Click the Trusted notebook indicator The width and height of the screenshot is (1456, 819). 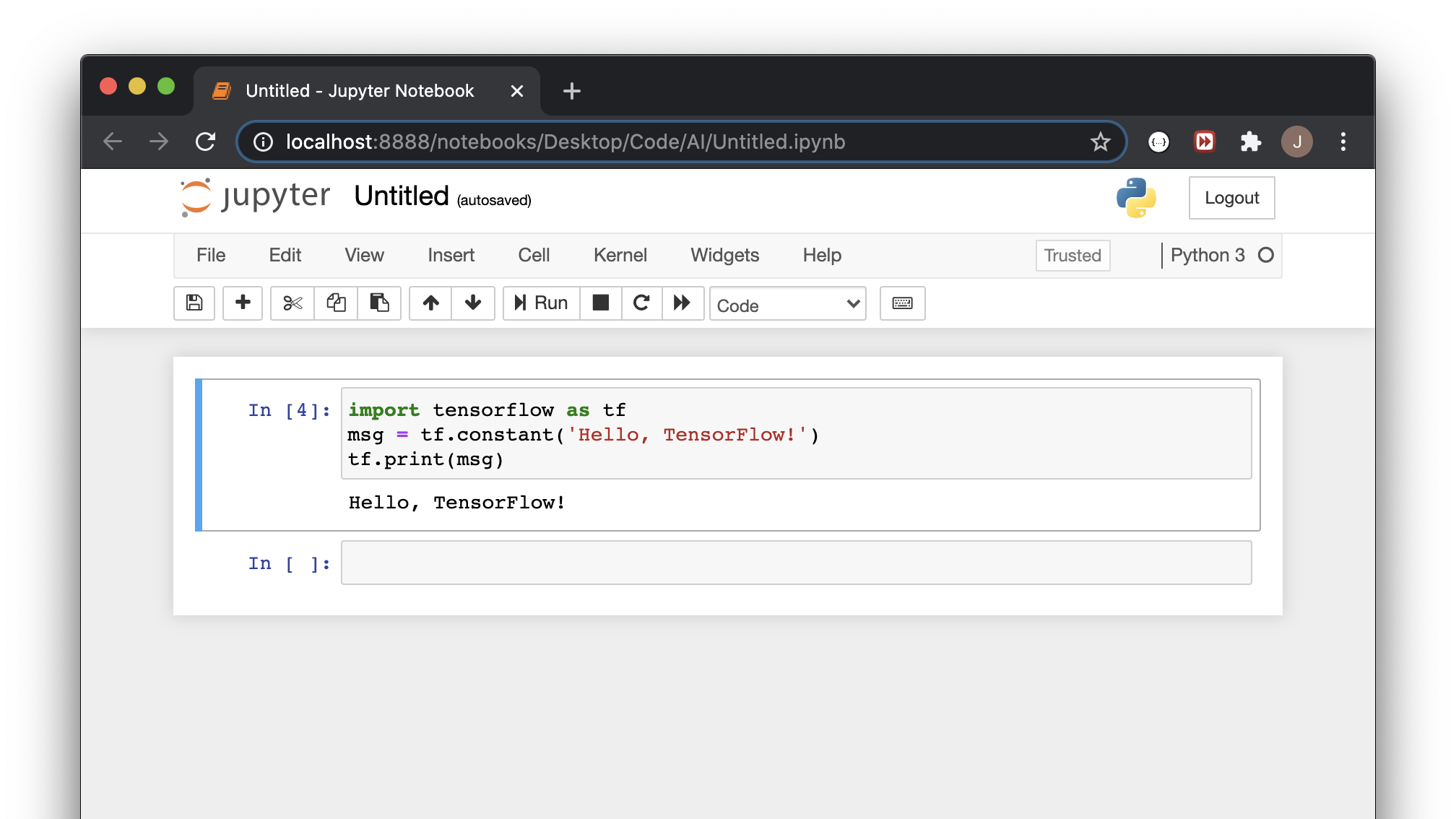coord(1073,256)
